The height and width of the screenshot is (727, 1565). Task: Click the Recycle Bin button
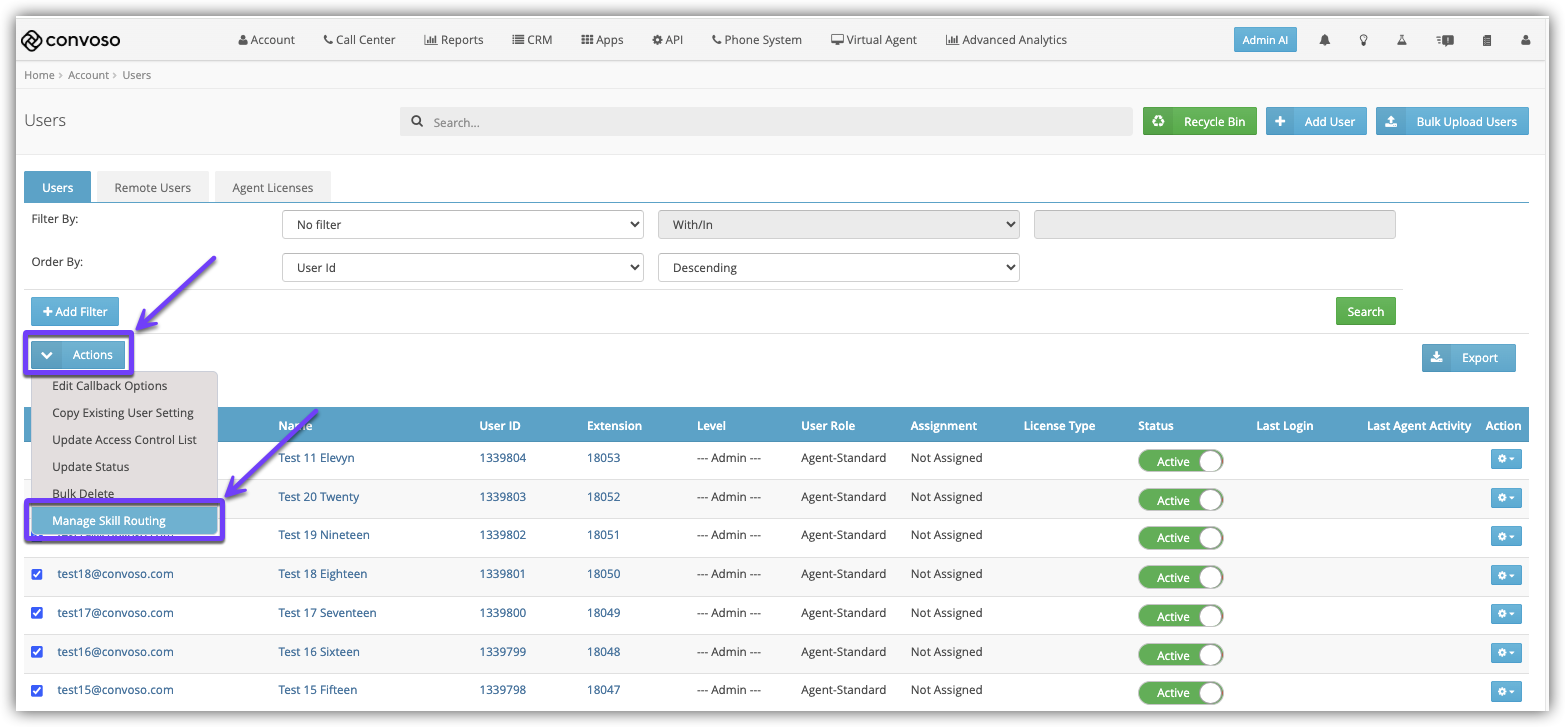click(x=1200, y=121)
